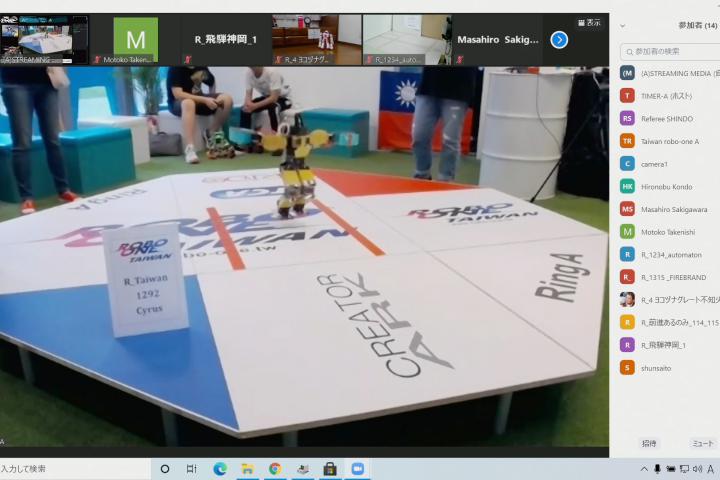Click microphone icon in system tray
720x480 pixels.
point(658,469)
